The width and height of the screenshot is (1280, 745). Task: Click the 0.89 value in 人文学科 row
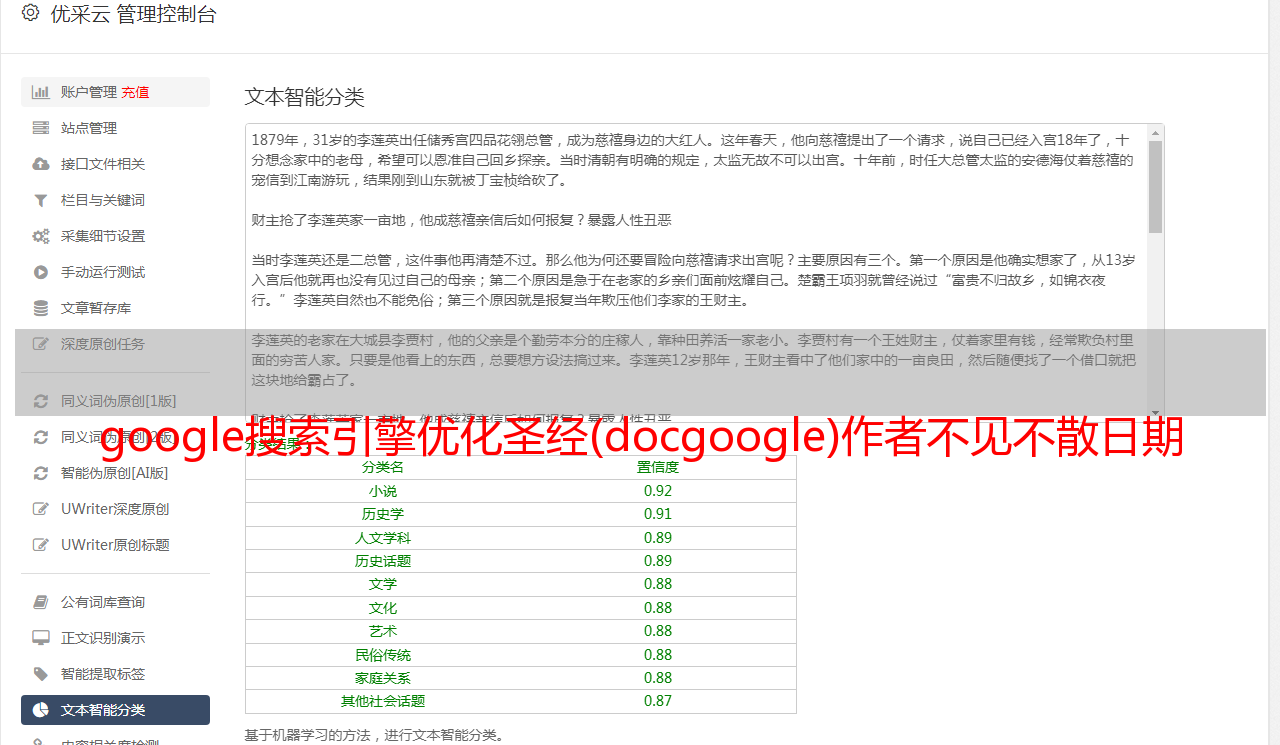coord(658,538)
